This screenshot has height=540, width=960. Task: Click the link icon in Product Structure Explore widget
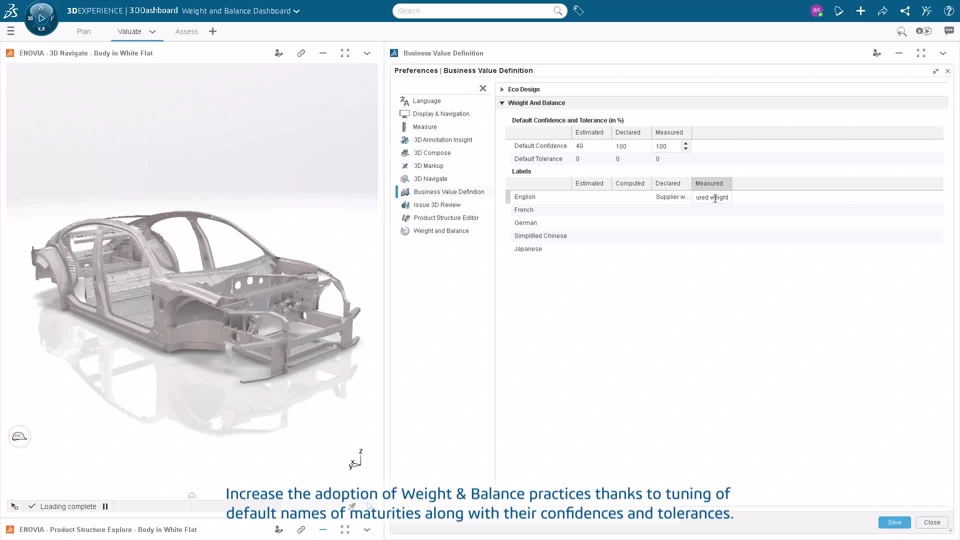point(301,530)
